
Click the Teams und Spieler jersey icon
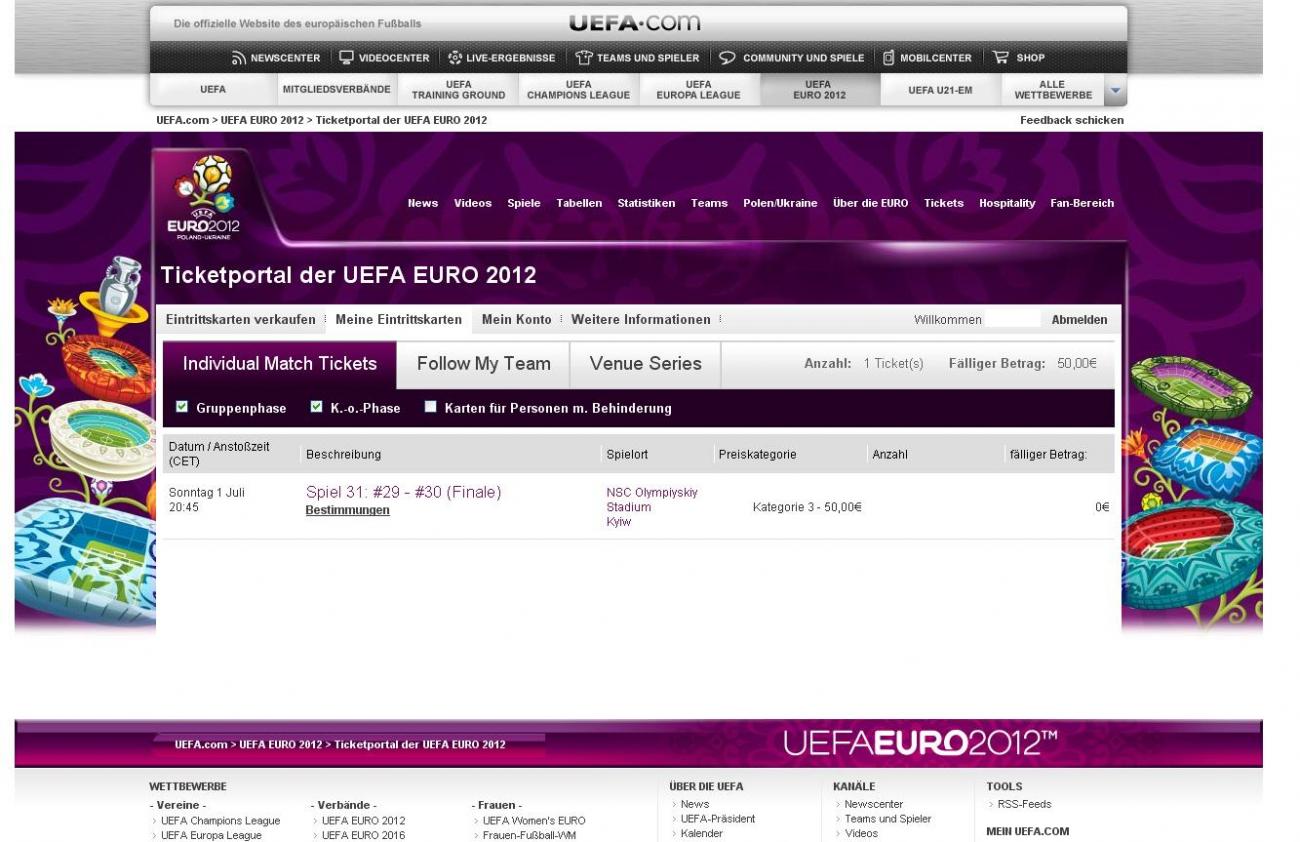(x=584, y=58)
